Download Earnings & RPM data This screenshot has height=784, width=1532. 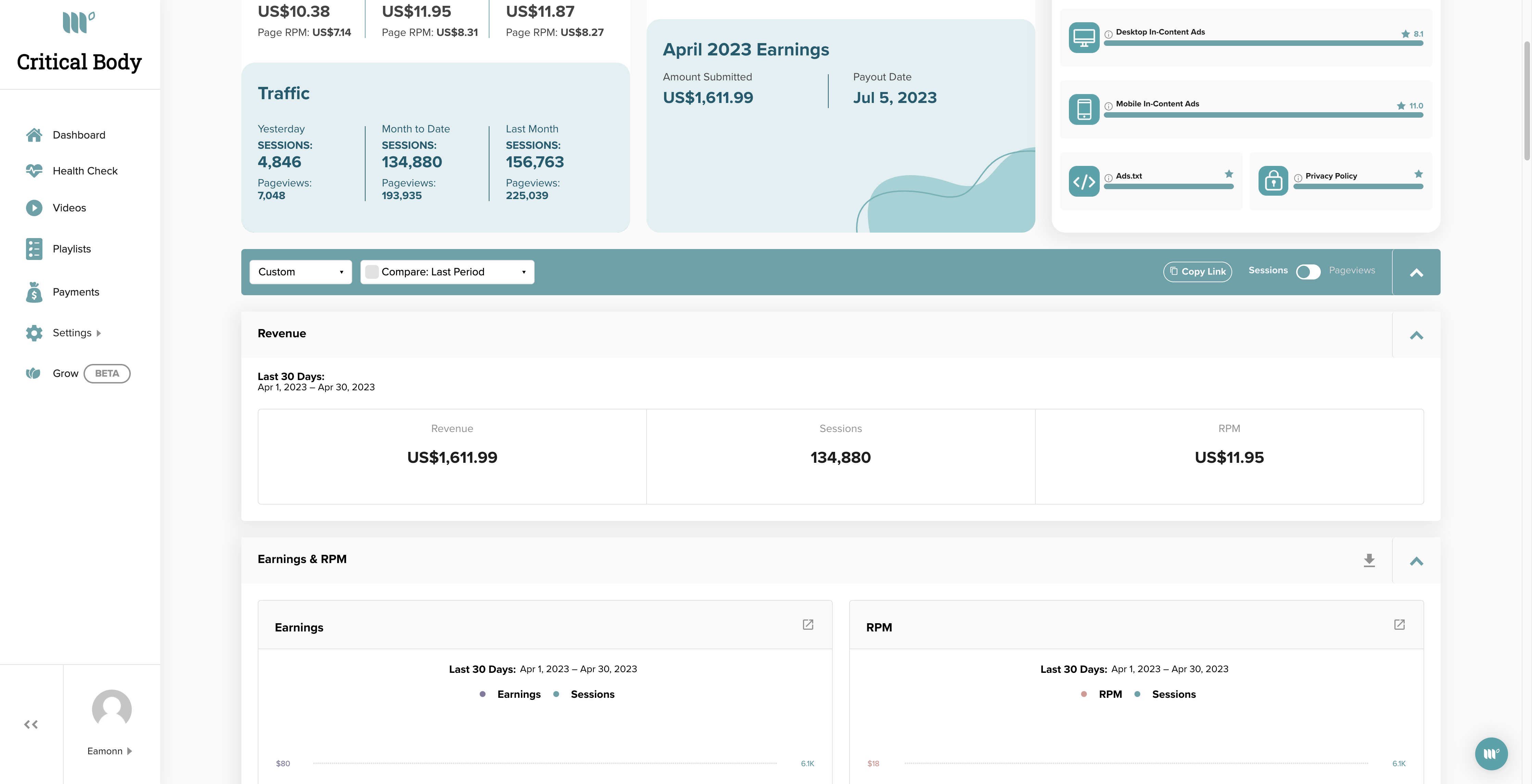click(1369, 561)
